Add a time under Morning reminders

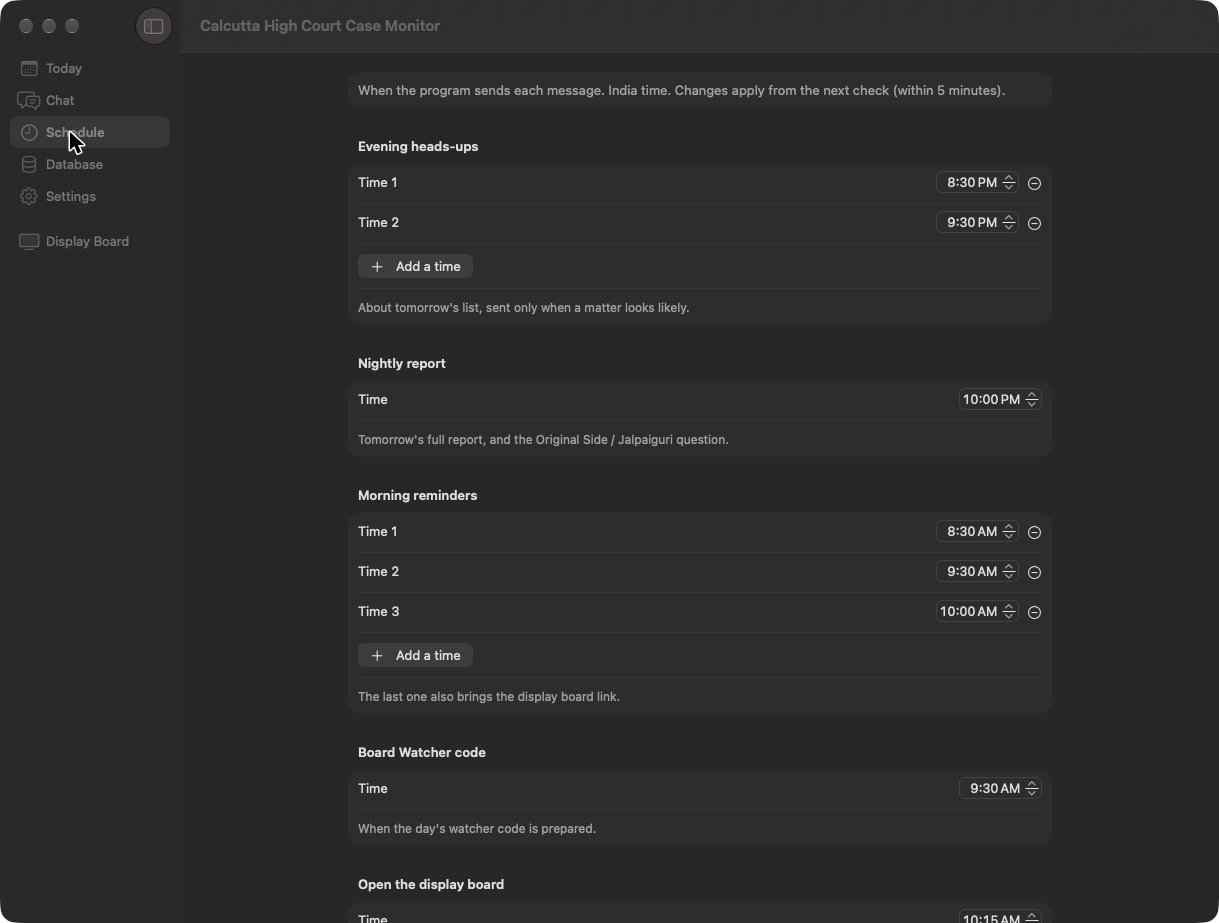[x=415, y=655]
